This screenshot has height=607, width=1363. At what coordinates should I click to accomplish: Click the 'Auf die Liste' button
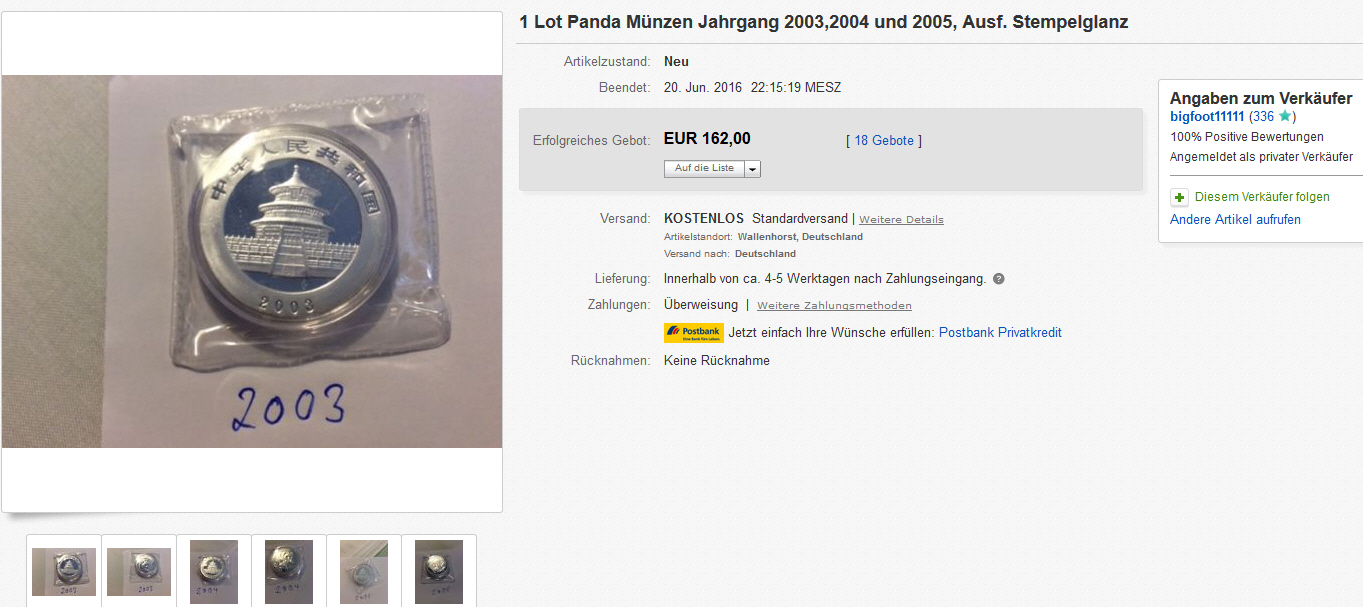pos(704,169)
